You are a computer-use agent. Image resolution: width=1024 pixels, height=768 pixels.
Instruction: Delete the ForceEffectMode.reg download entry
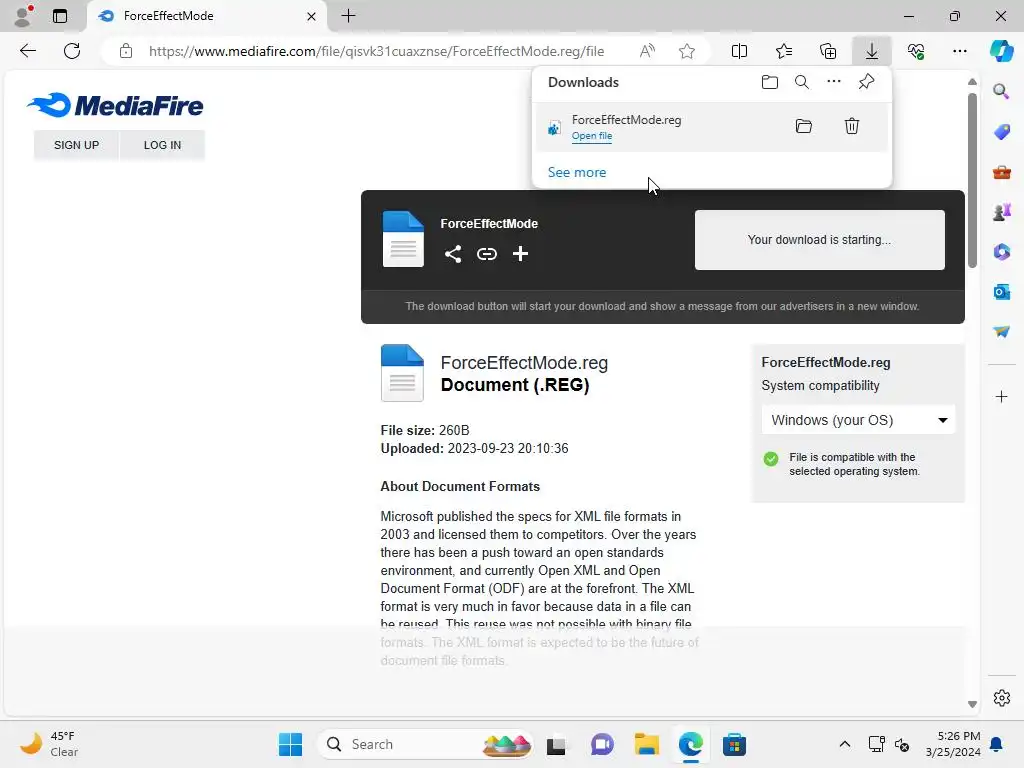[851, 126]
